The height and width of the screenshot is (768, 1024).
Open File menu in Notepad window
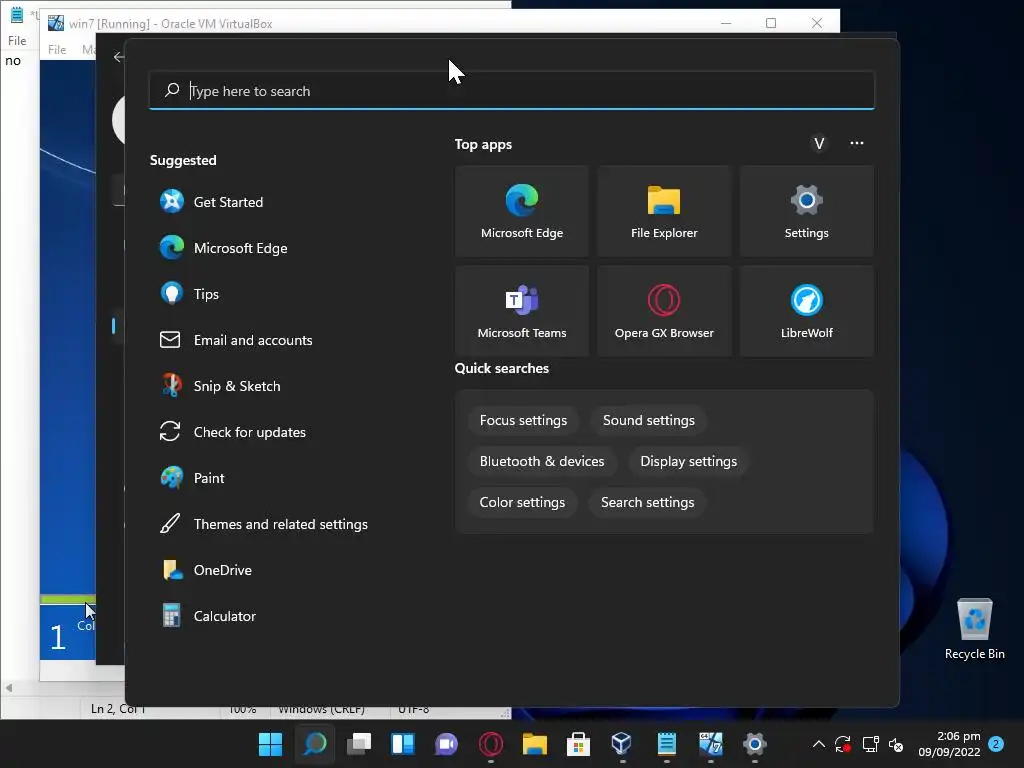(x=17, y=40)
